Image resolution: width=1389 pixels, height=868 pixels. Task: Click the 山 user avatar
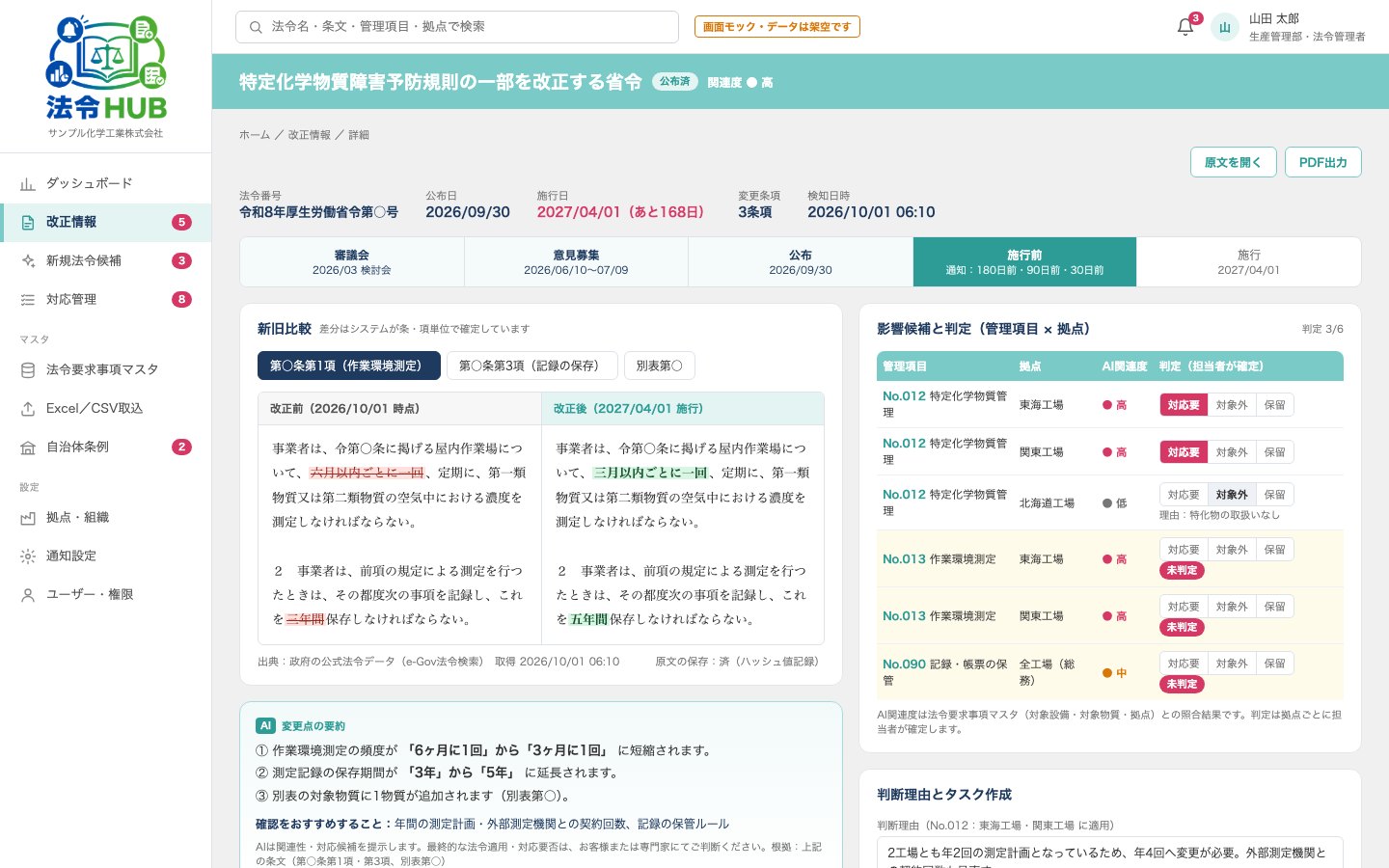click(x=1224, y=27)
